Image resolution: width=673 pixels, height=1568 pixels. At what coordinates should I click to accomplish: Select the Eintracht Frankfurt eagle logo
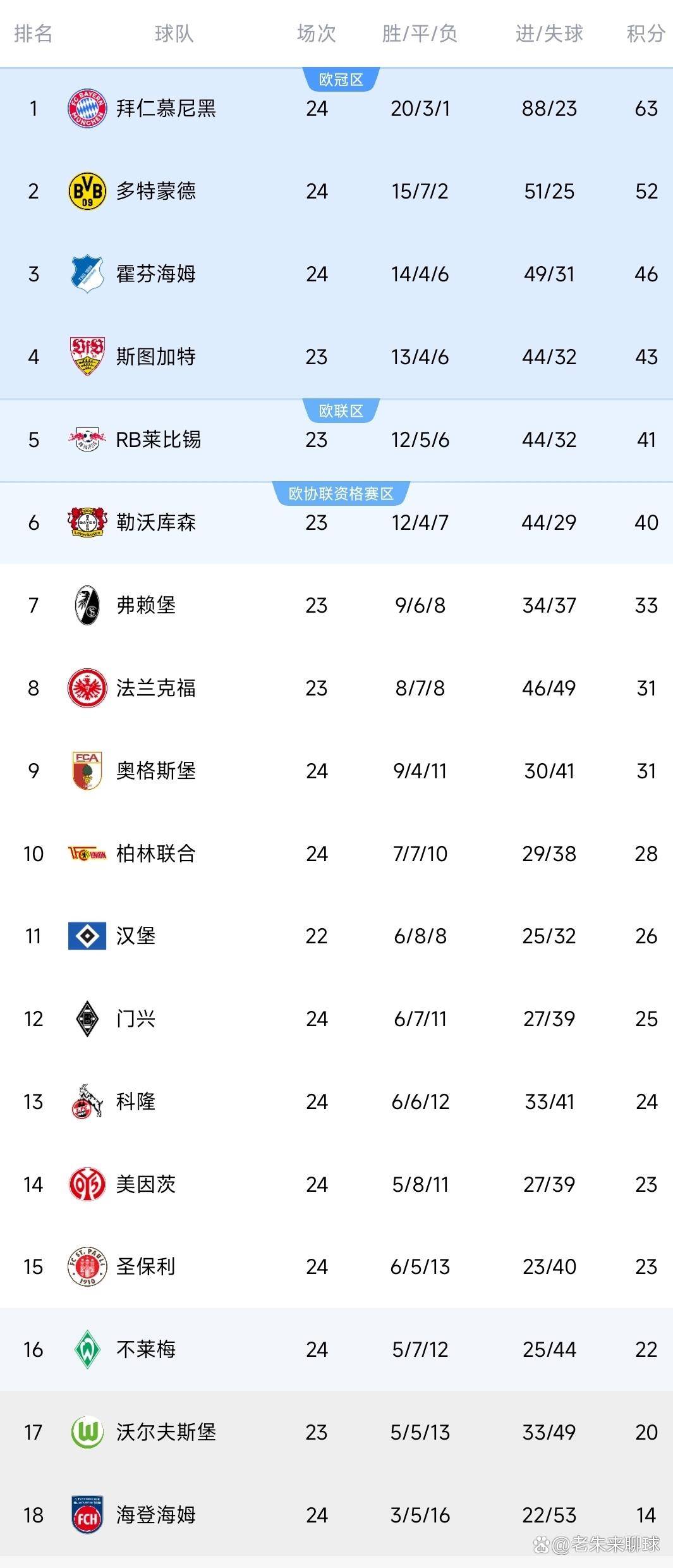tap(87, 688)
